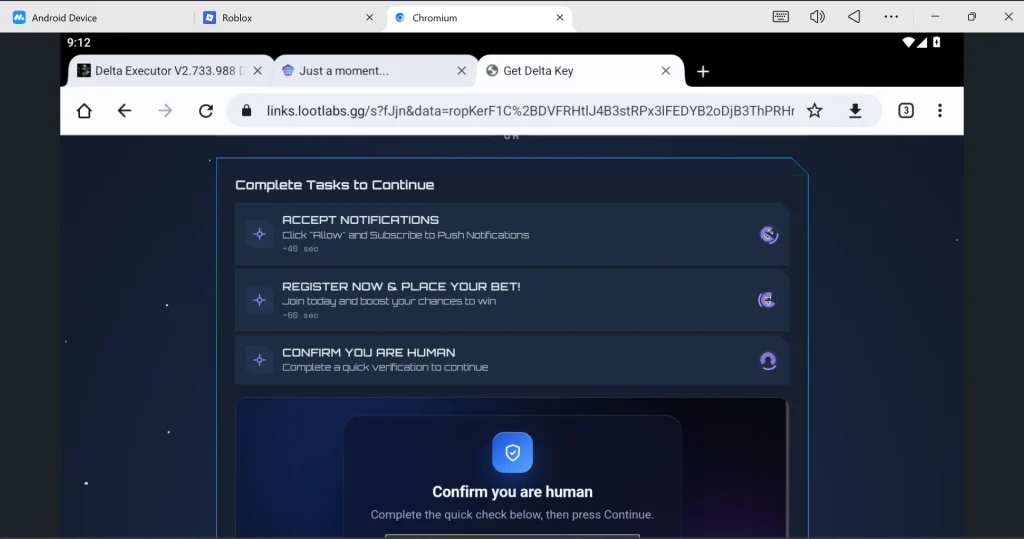Screen dimensions: 1024x539
Task: Click the lootlabs URL address field
Action: pyautogui.click(x=530, y=110)
